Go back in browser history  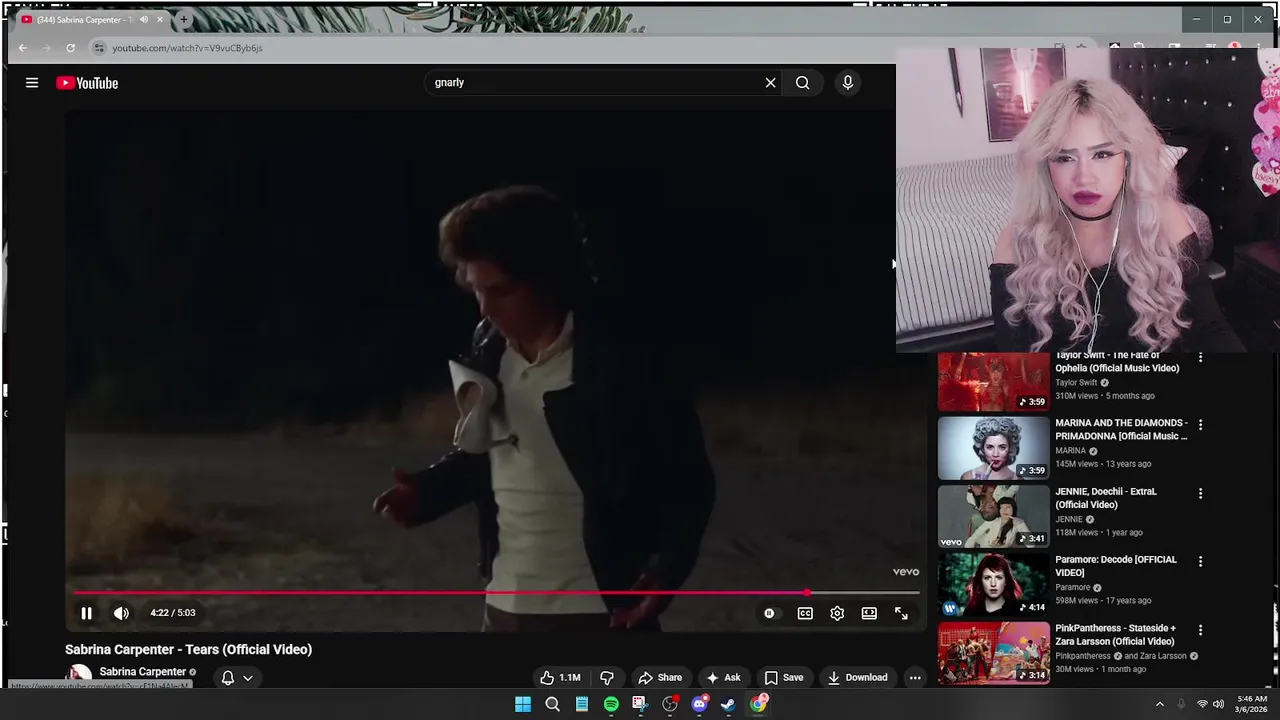23,48
